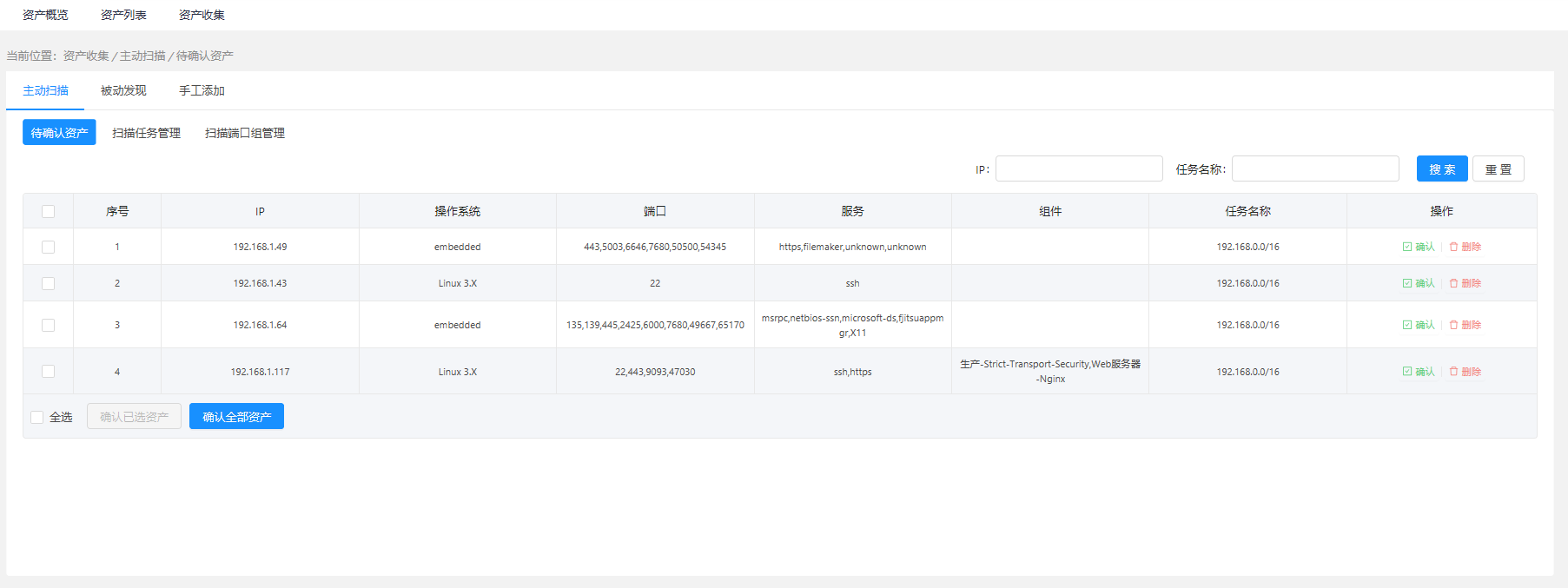Confirm asset 192.168.1.49 with 确认
Screen dimensions: 1568x588
pos(1419,247)
